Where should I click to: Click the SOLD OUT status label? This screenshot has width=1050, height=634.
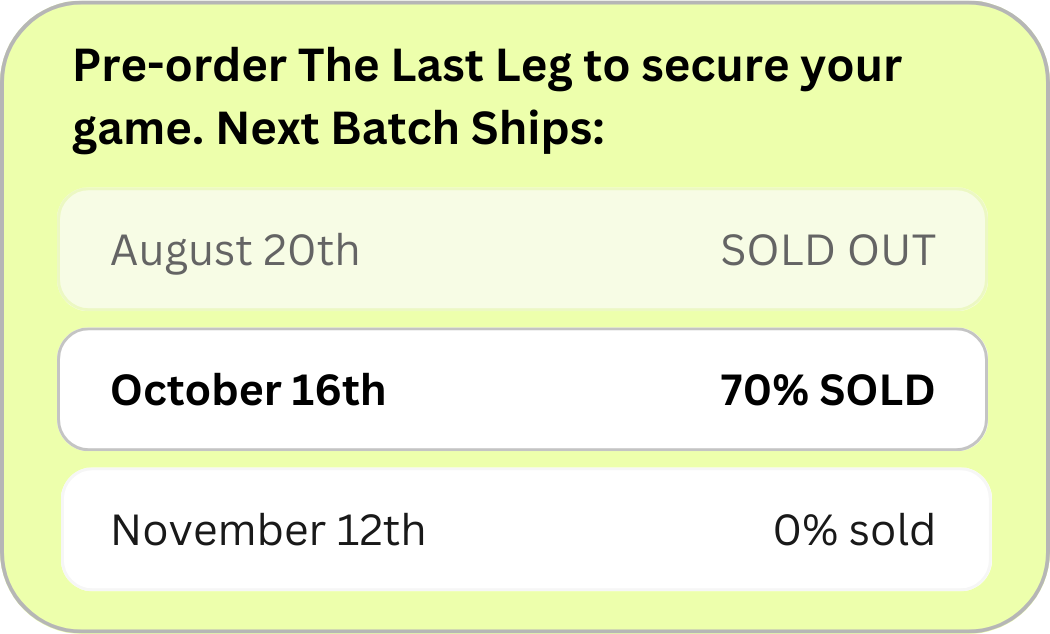(828, 250)
